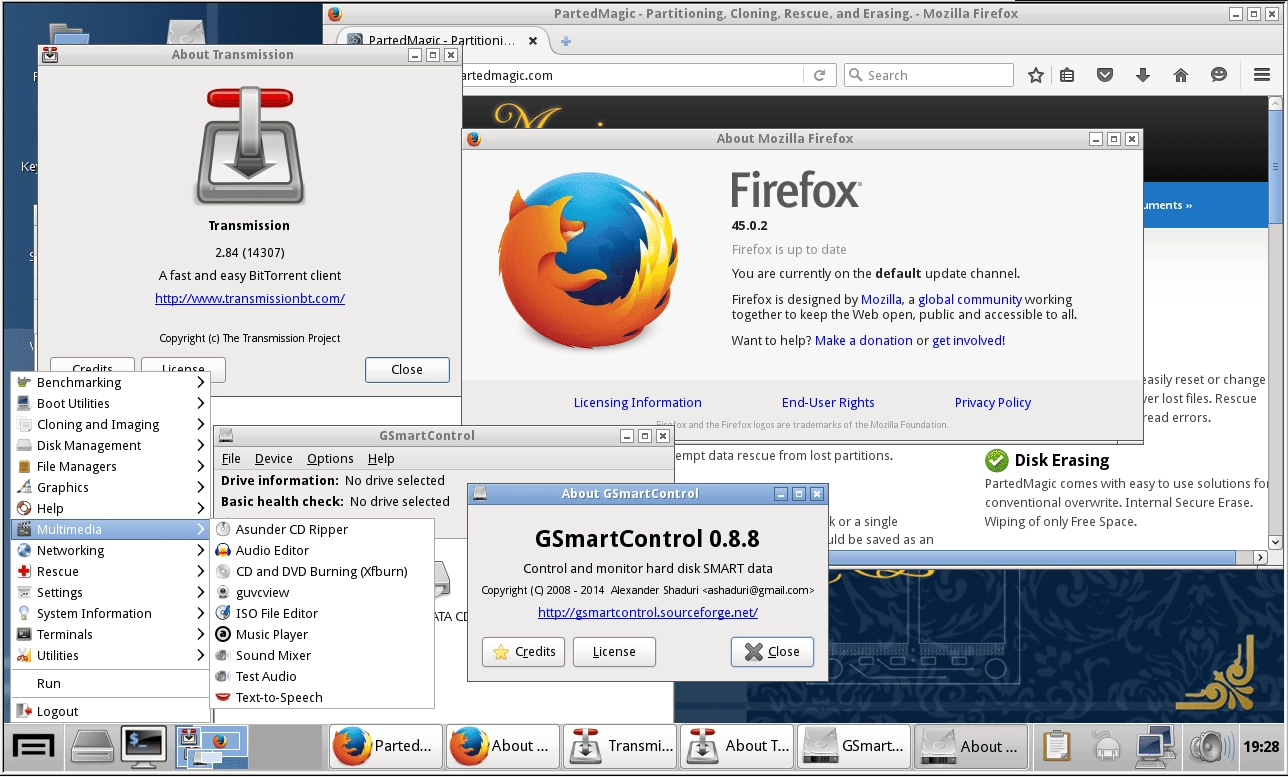Select Run from the start menu
Image resolution: width=1288 pixels, height=777 pixels.
tap(110, 683)
